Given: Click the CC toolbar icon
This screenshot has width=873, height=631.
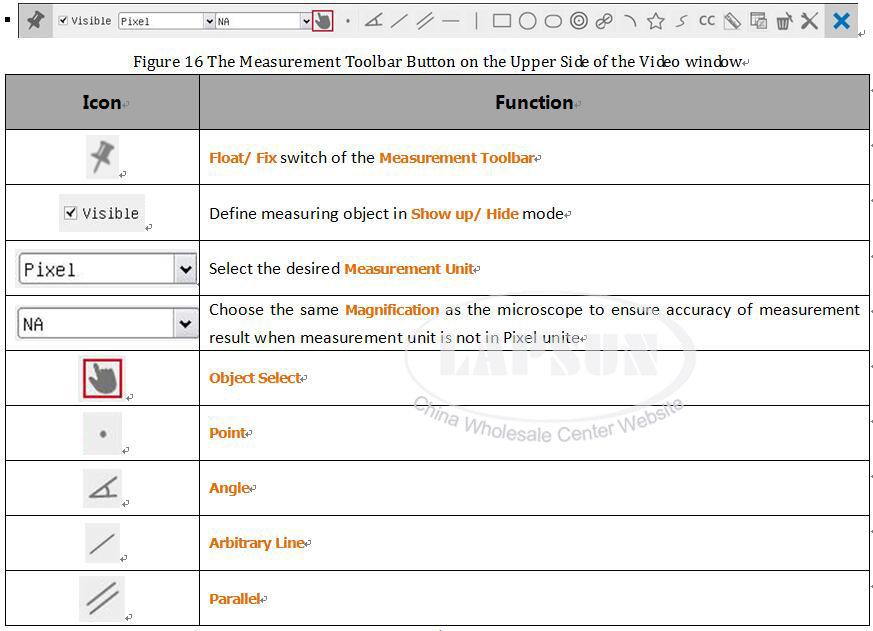Looking at the screenshot, I should tap(707, 21).
